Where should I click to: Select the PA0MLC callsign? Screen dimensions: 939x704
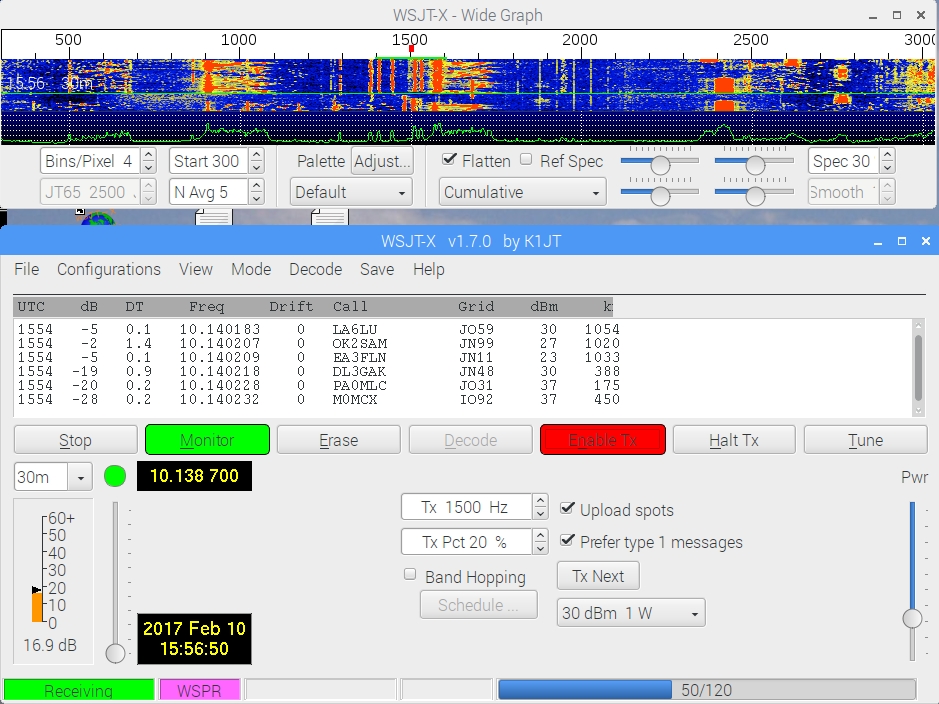click(x=359, y=386)
